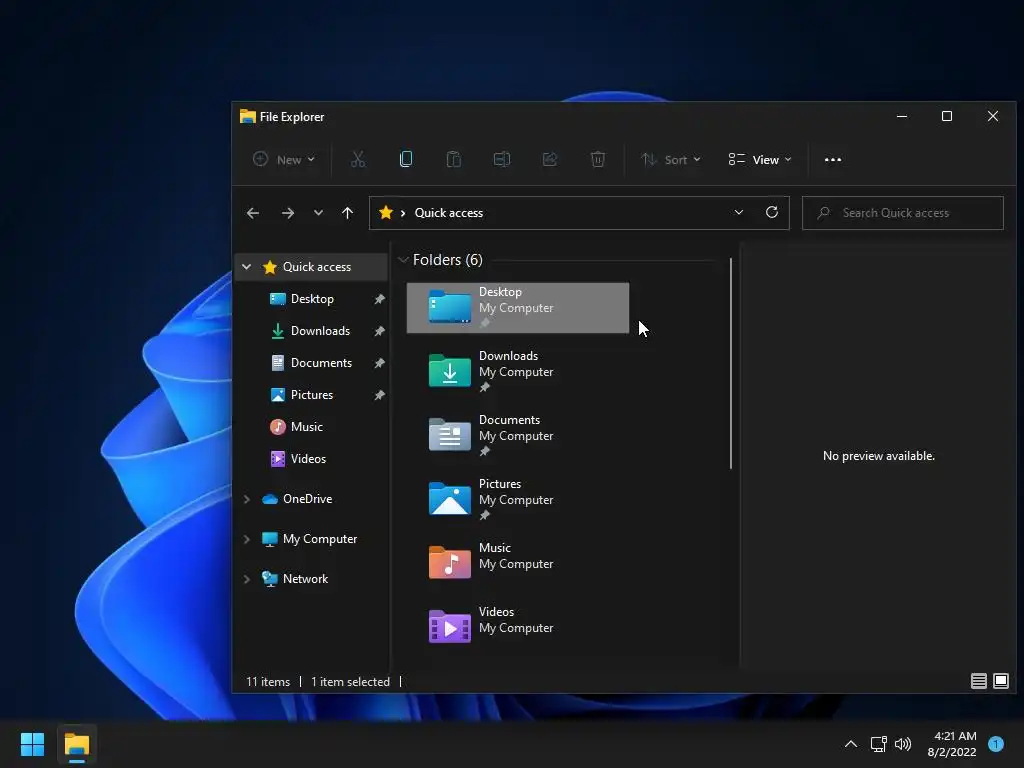1024x768 pixels.
Task: Open the New dropdown menu
Action: click(284, 159)
